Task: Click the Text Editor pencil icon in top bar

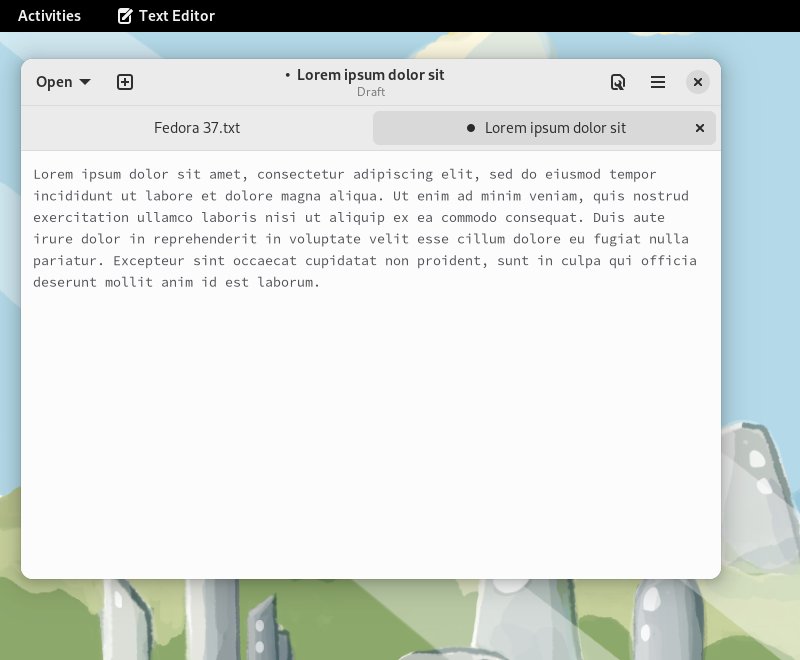Action: tap(125, 16)
